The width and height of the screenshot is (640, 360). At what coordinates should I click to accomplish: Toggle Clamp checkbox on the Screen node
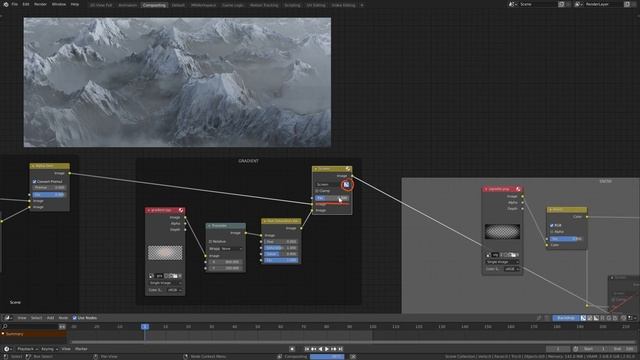click(317, 191)
